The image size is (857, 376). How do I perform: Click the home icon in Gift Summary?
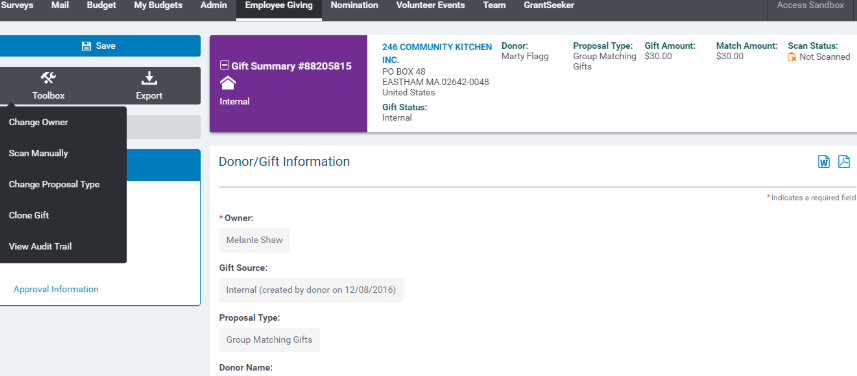227,84
